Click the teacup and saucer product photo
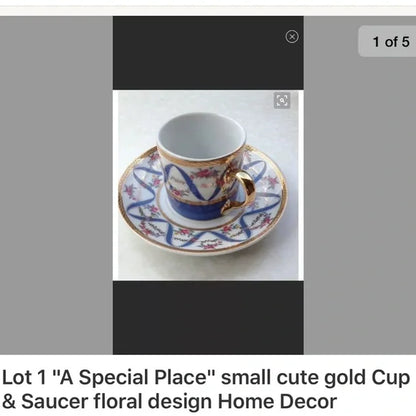The image size is (416, 416). [x=208, y=185]
